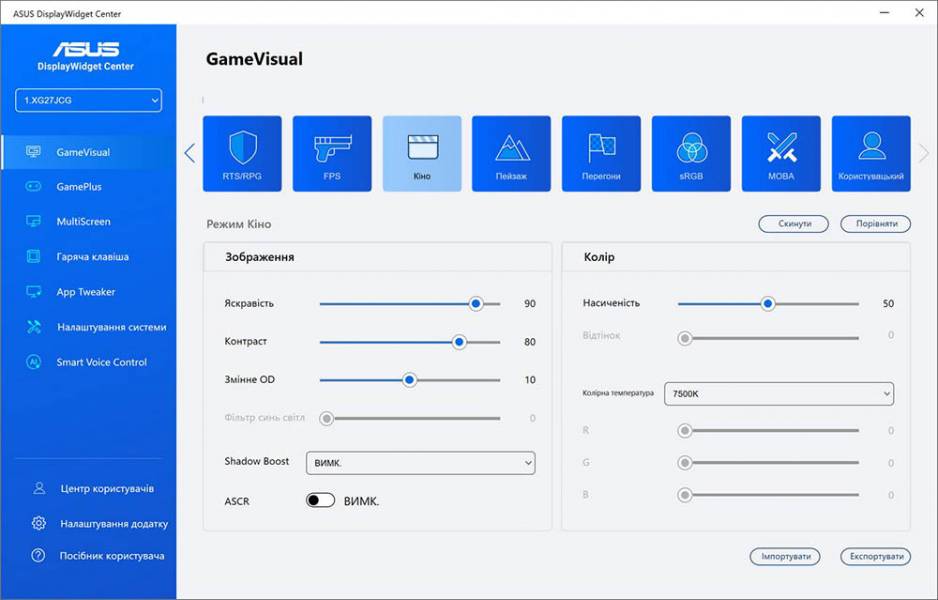This screenshot has width=938, height=600.
Task: Open the MultiScreen menu item
Action: (89, 221)
